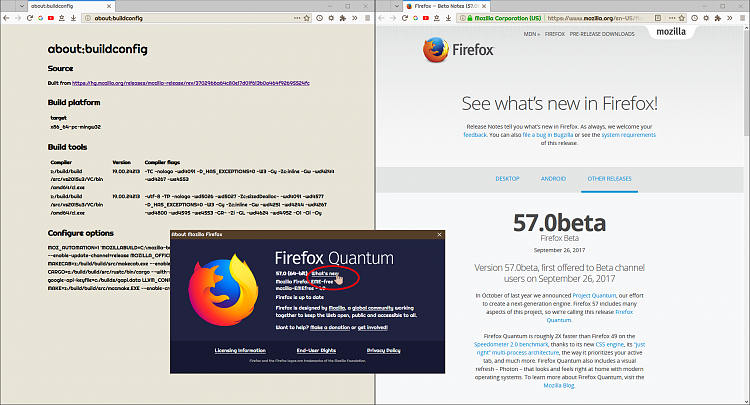Viewport: 750px width, 405px height.
Task: Open Make a donation link in About dialog
Action: 330,328
